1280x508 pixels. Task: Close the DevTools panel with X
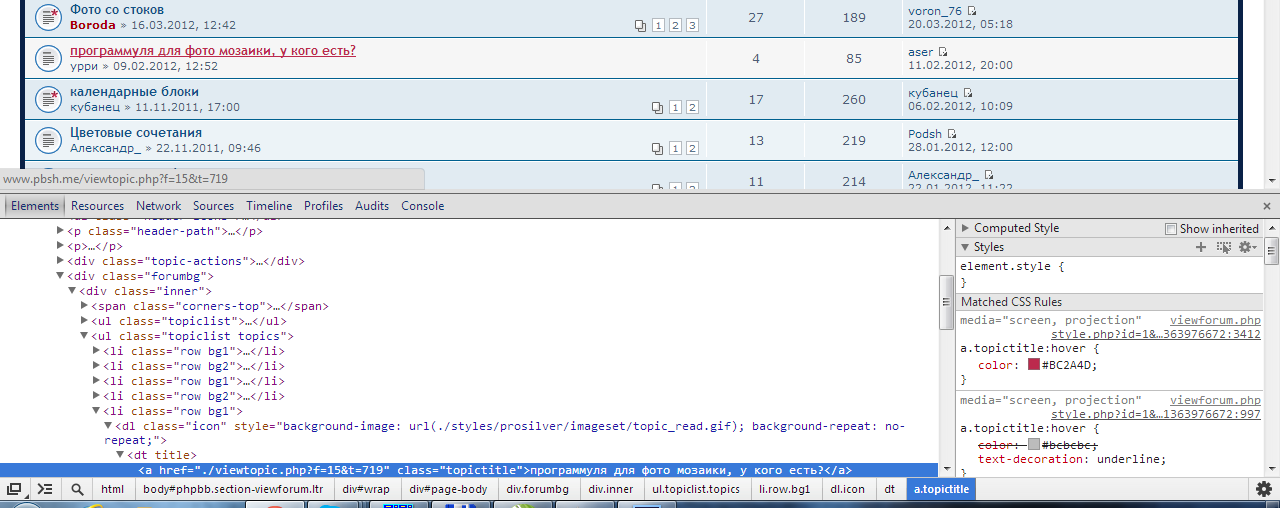click(x=1267, y=206)
